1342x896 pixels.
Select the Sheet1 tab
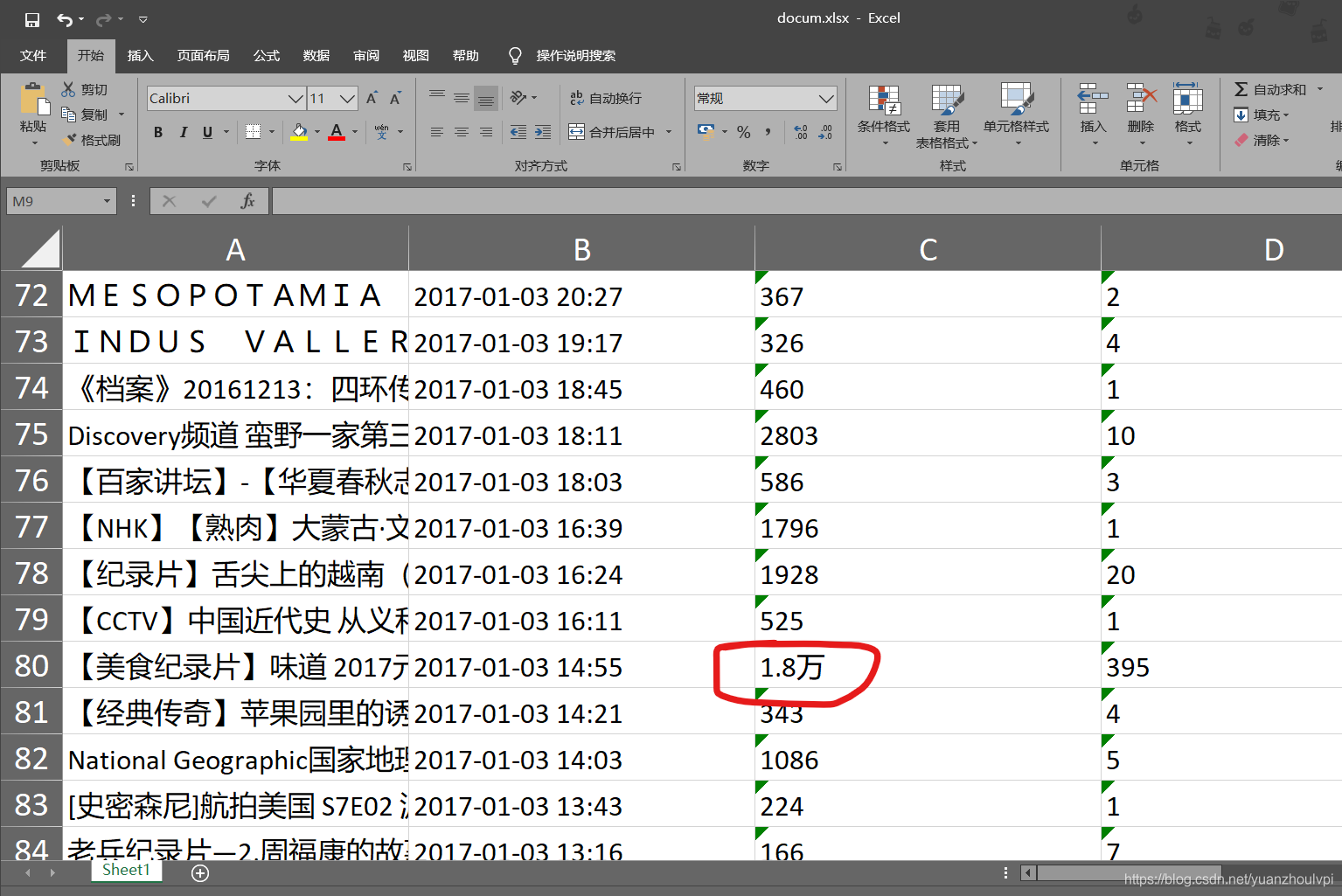pos(126,870)
